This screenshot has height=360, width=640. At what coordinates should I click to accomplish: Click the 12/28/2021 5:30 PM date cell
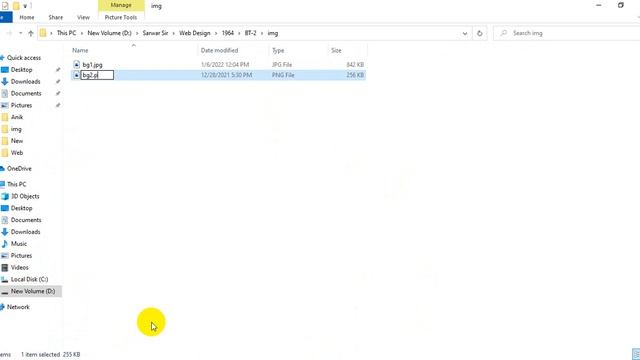click(226, 75)
